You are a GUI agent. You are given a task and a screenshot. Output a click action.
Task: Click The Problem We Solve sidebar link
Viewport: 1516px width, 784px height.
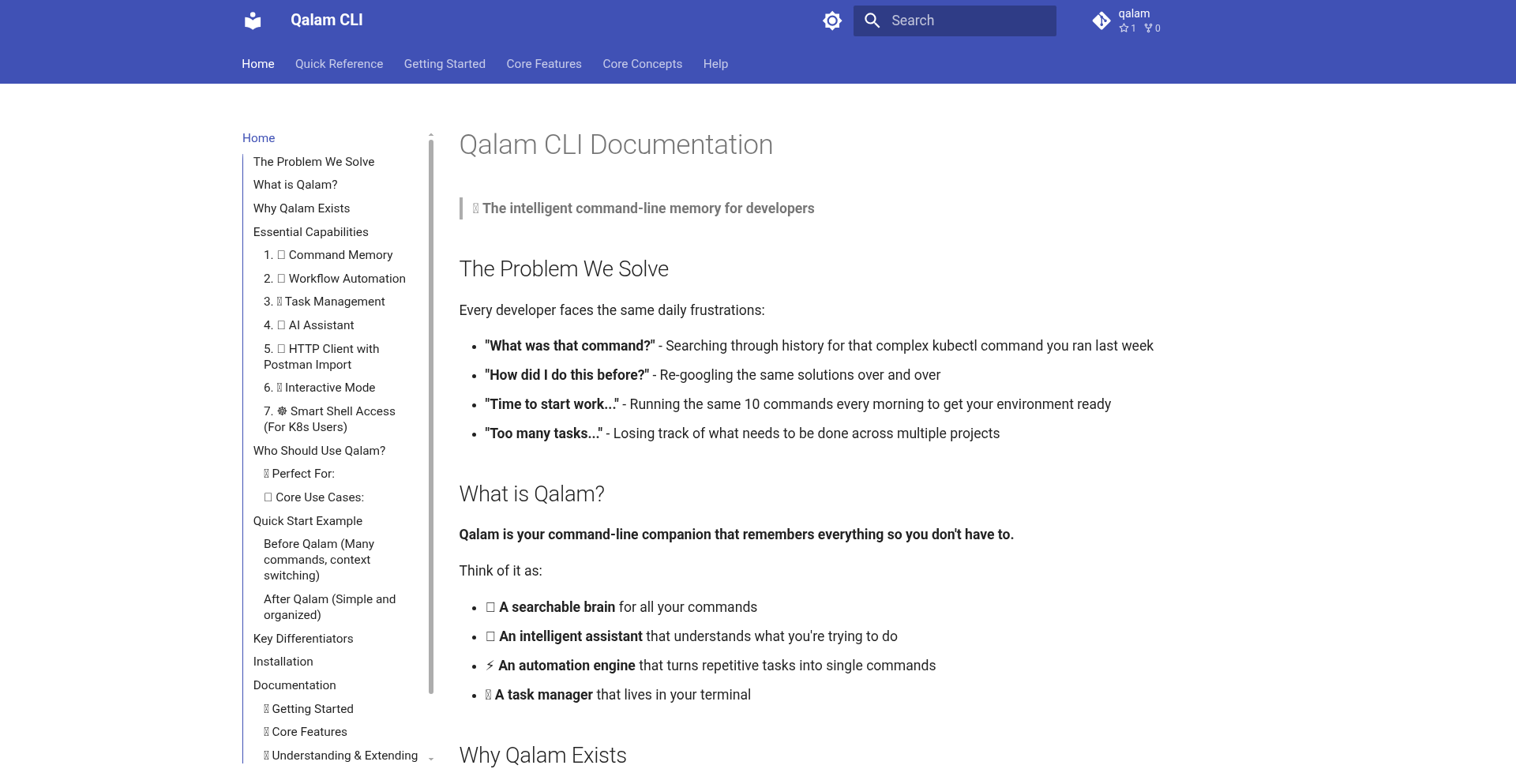[313, 162]
